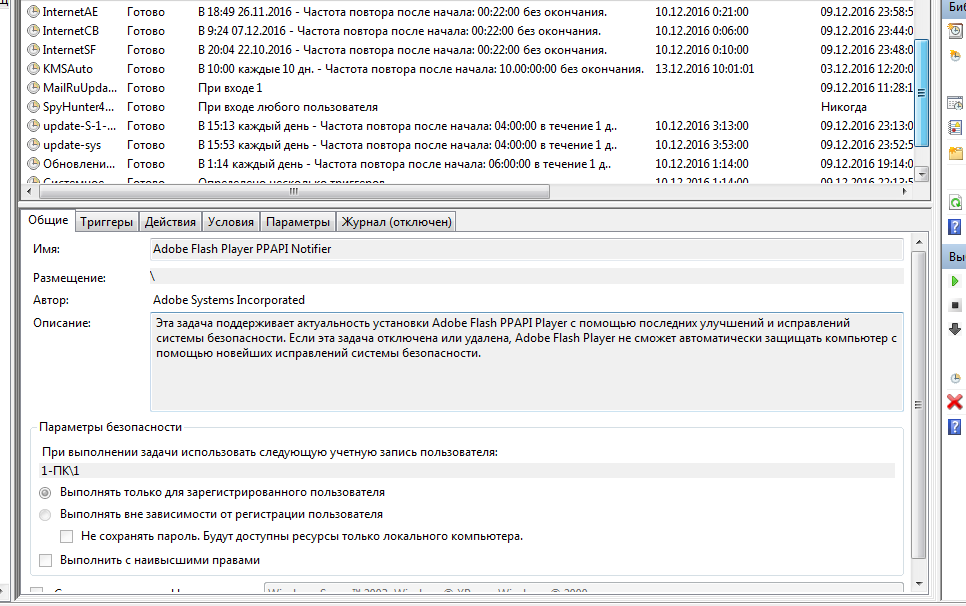Viewport: 966px width, 606px height.
Task: Select the InternetAE task clock icon
Action: click(x=33, y=12)
